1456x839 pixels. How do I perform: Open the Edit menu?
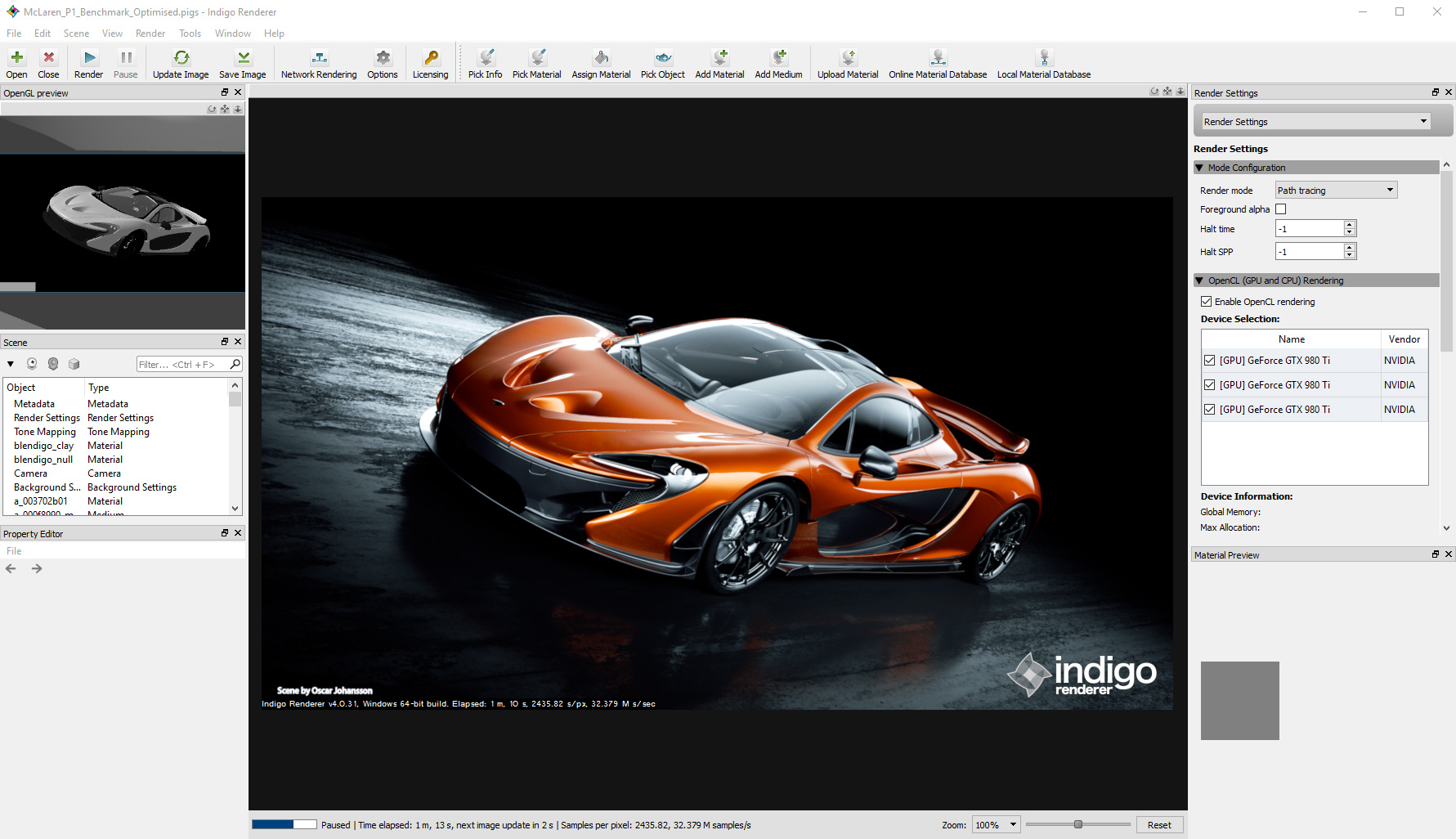(x=43, y=34)
